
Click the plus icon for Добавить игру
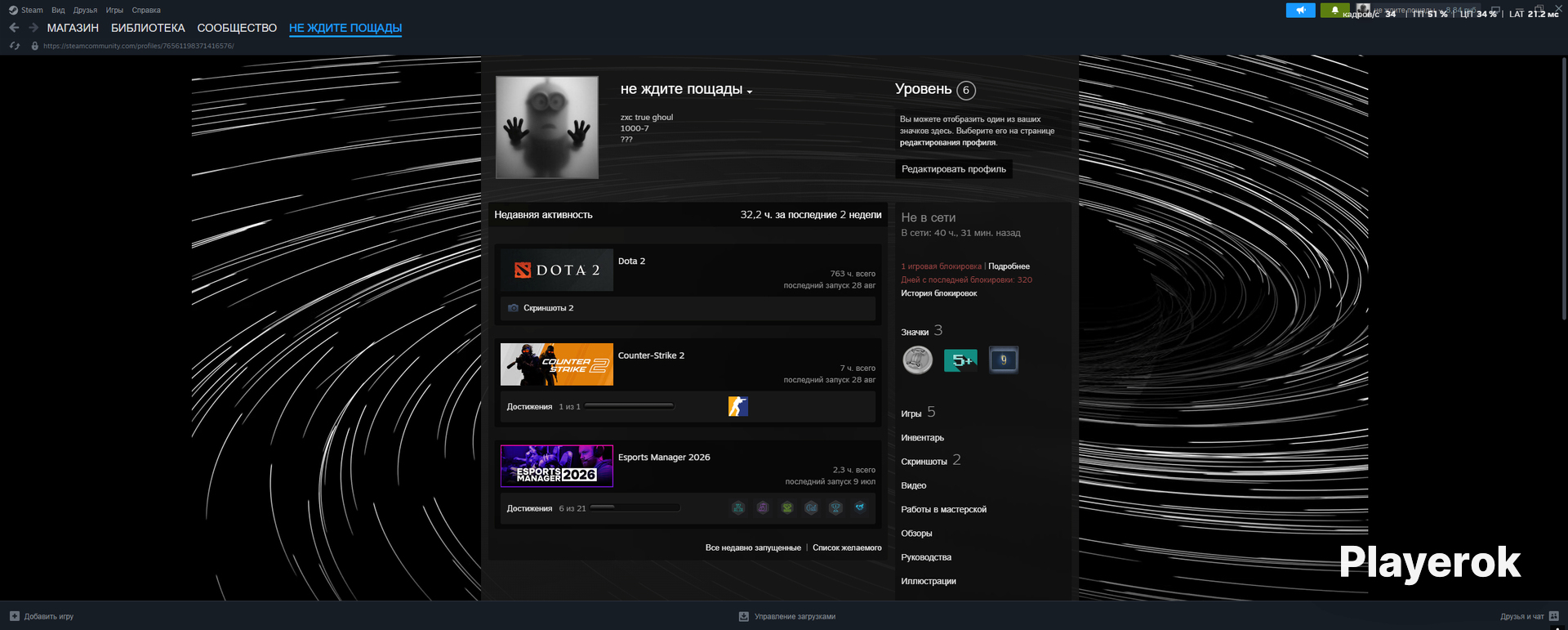(15, 616)
